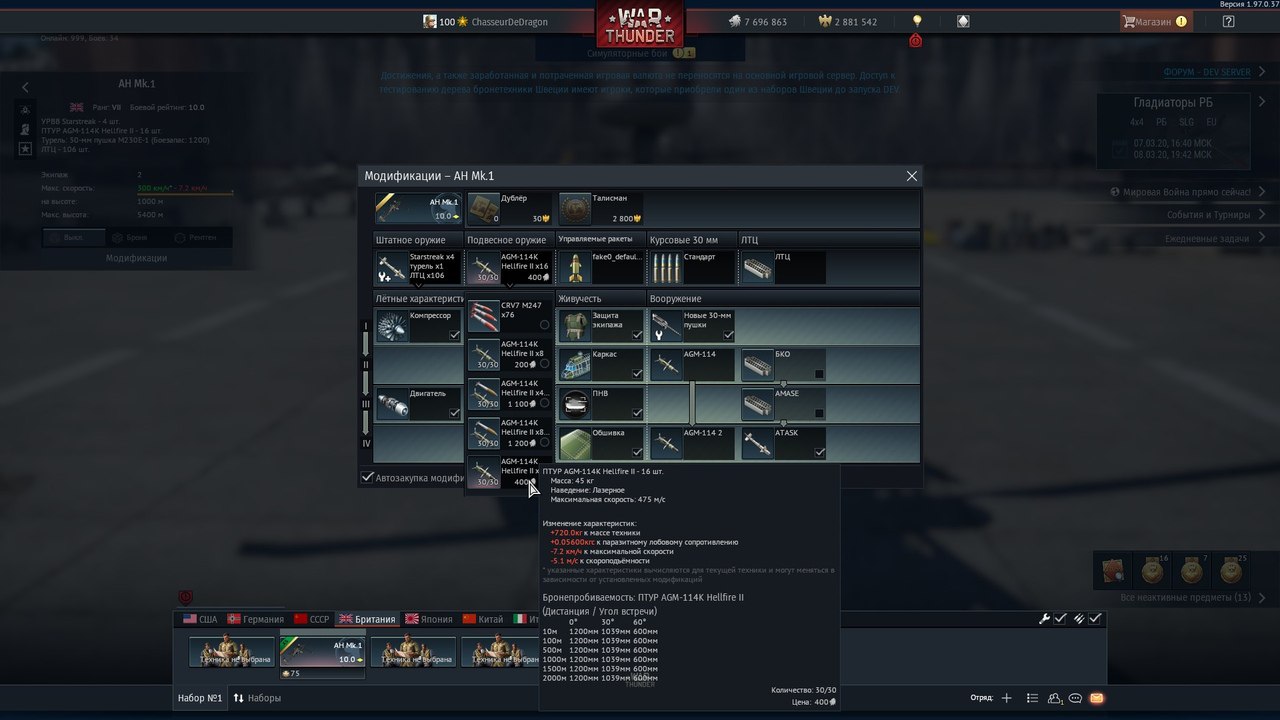The width and height of the screenshot is (1280, 720).
Task: Click the БКО countermeasure pod icon
Action: 758,365
